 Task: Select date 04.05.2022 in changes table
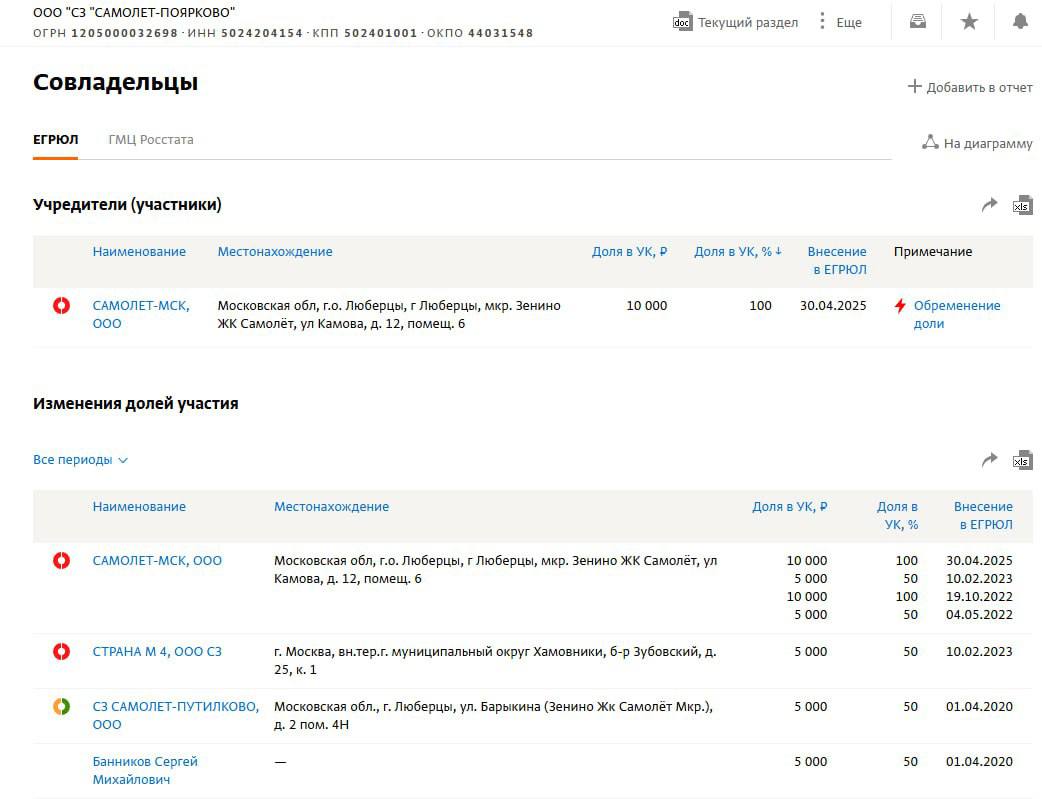[x=979, y=614]
